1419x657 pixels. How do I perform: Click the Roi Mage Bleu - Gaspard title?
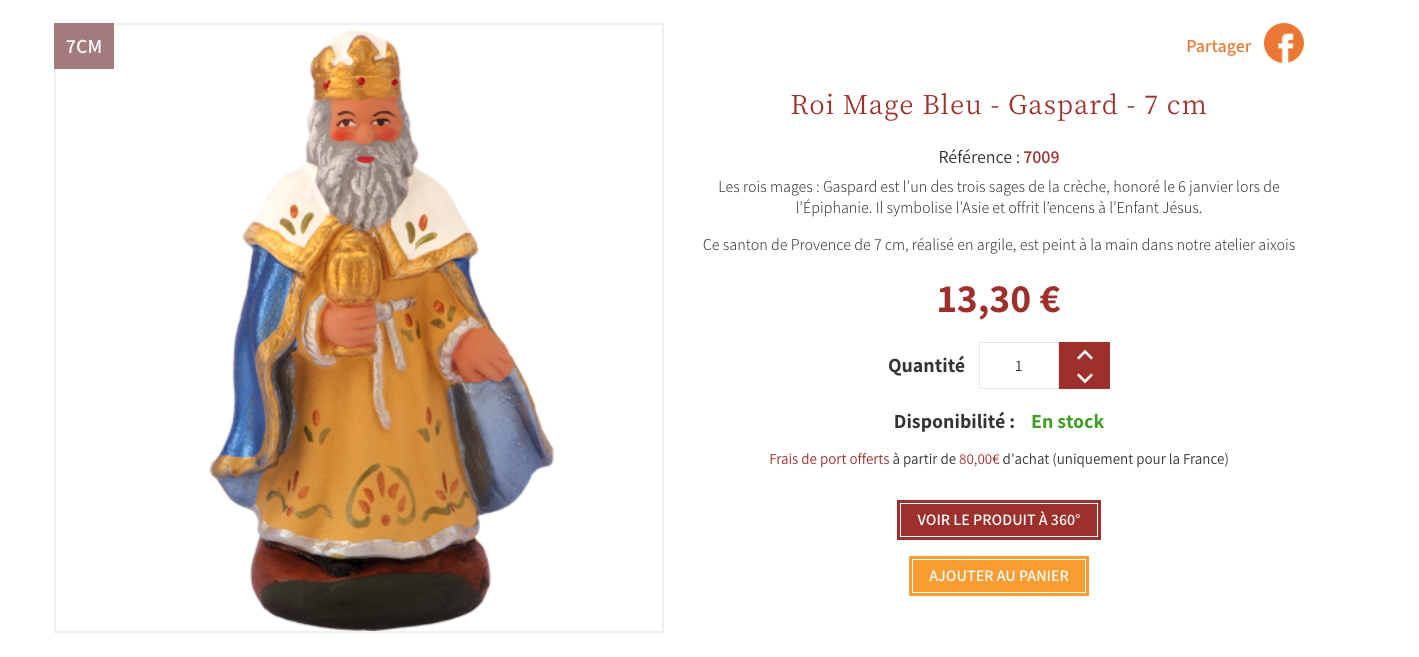999,104
